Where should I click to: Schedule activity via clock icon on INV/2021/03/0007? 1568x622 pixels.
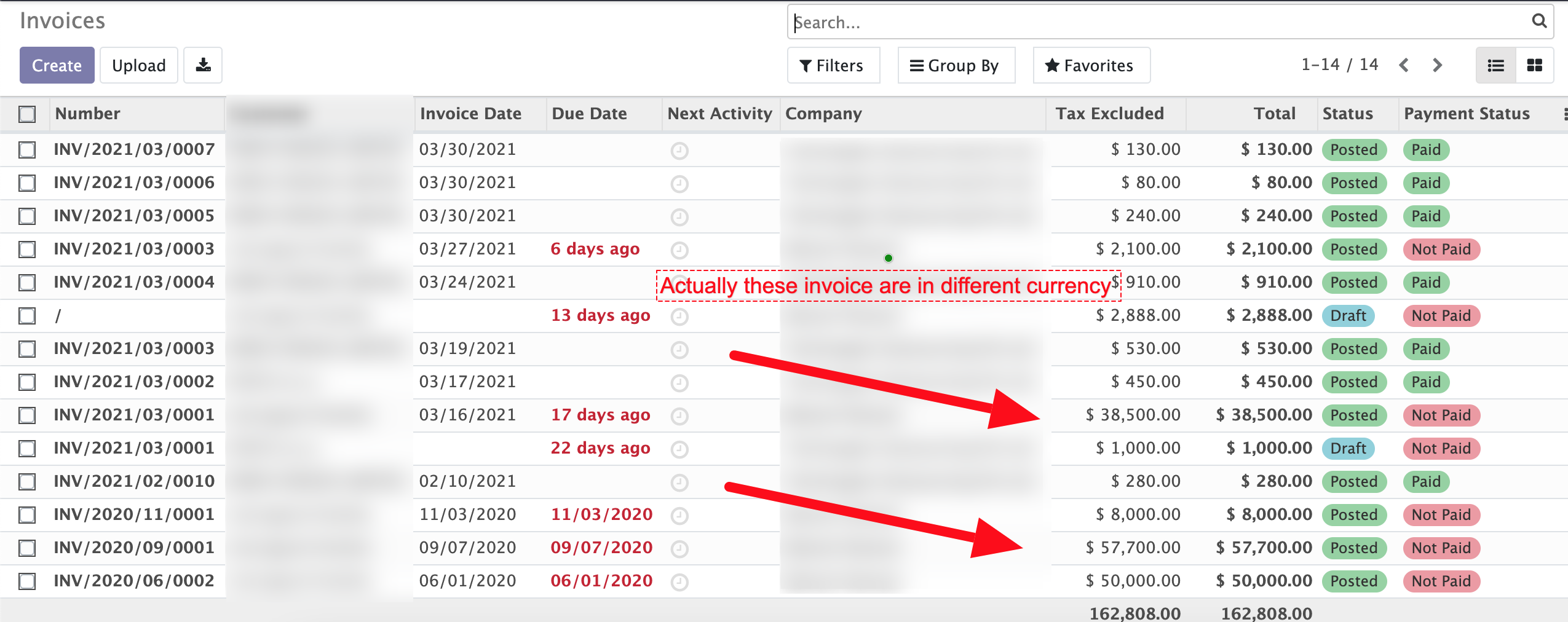pos(679,149)
